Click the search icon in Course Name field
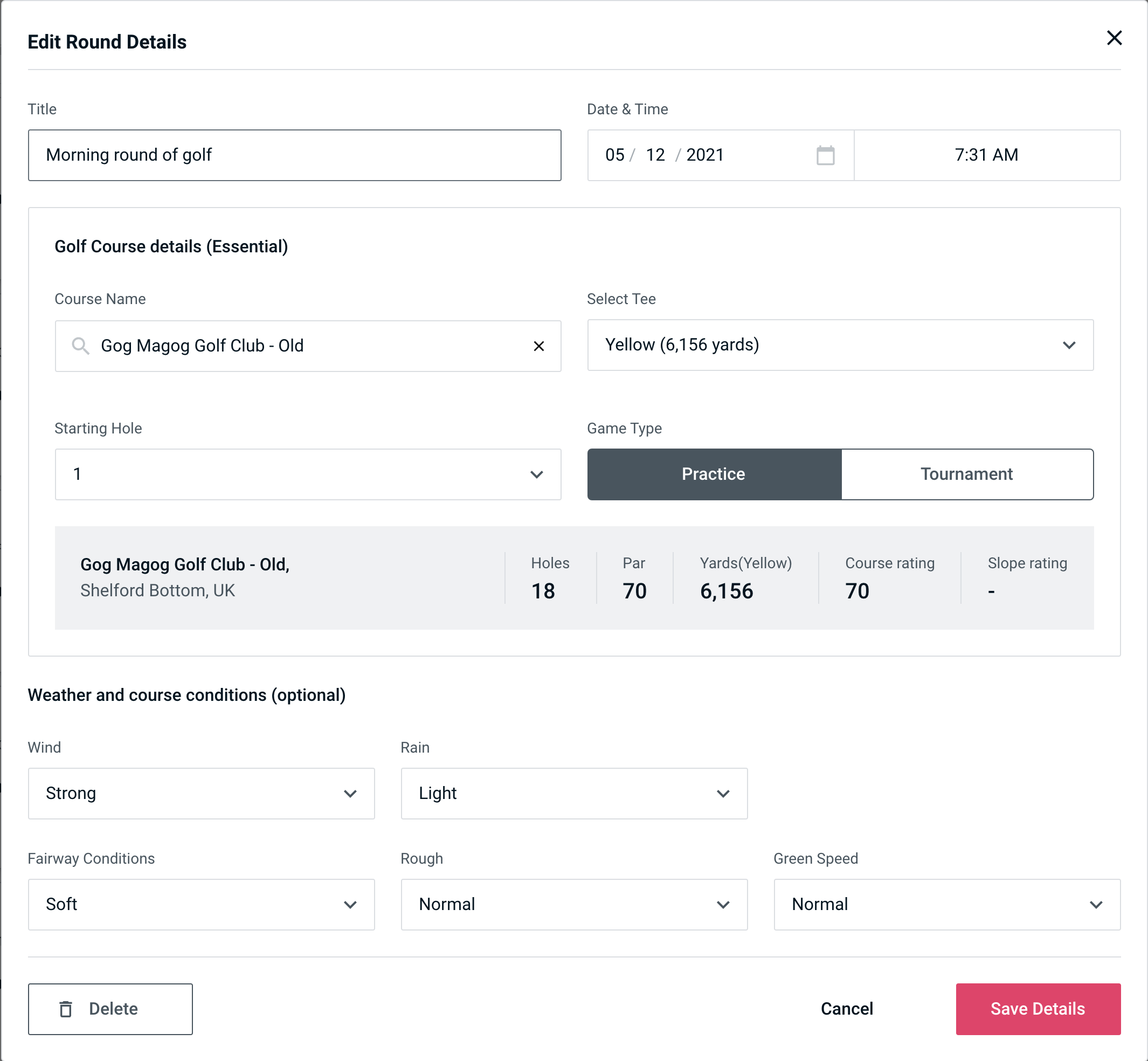1148x1061 pixels. point(80,346)
